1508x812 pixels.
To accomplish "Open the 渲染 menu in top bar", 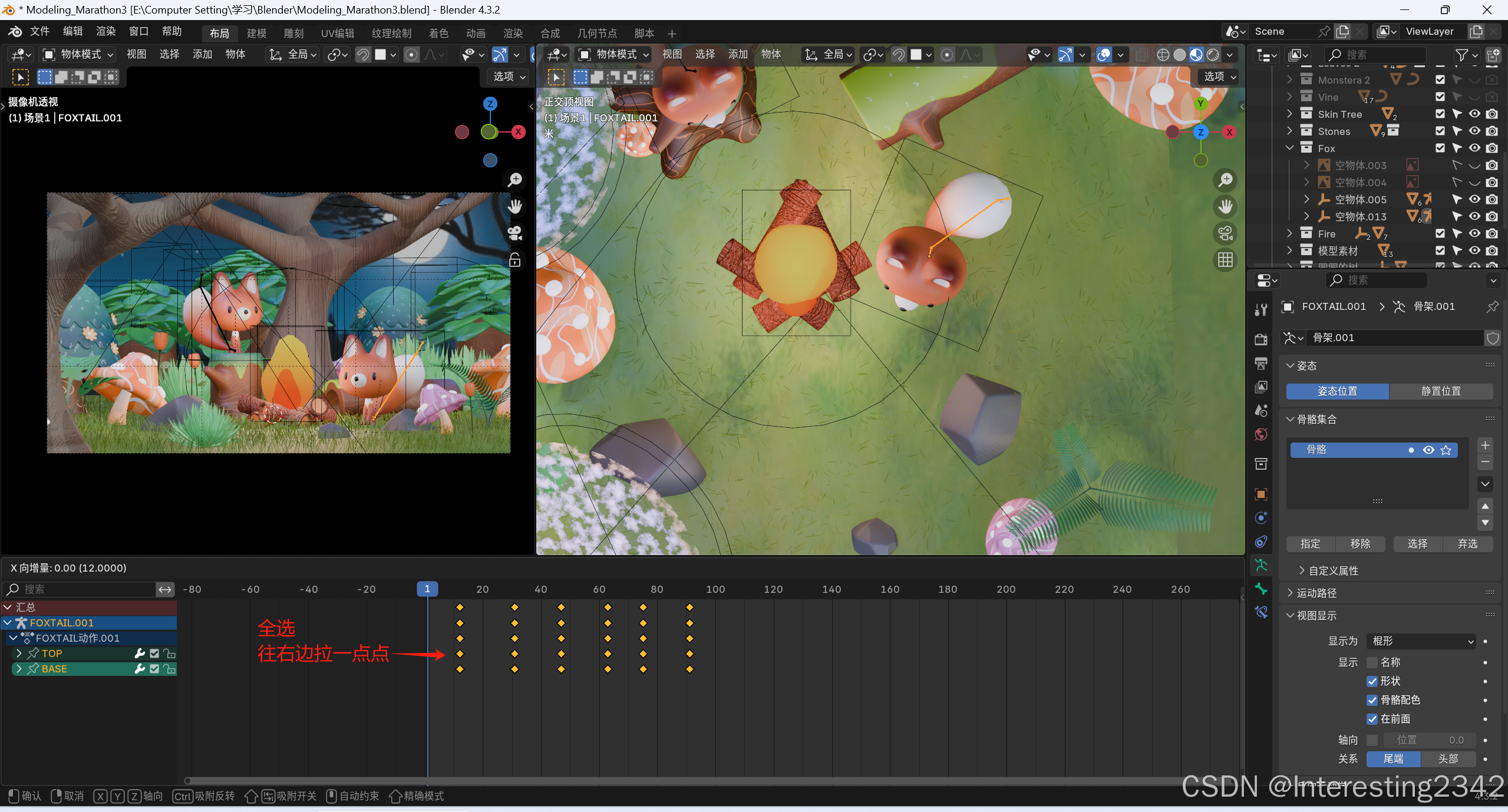I will tap(106, 31).
